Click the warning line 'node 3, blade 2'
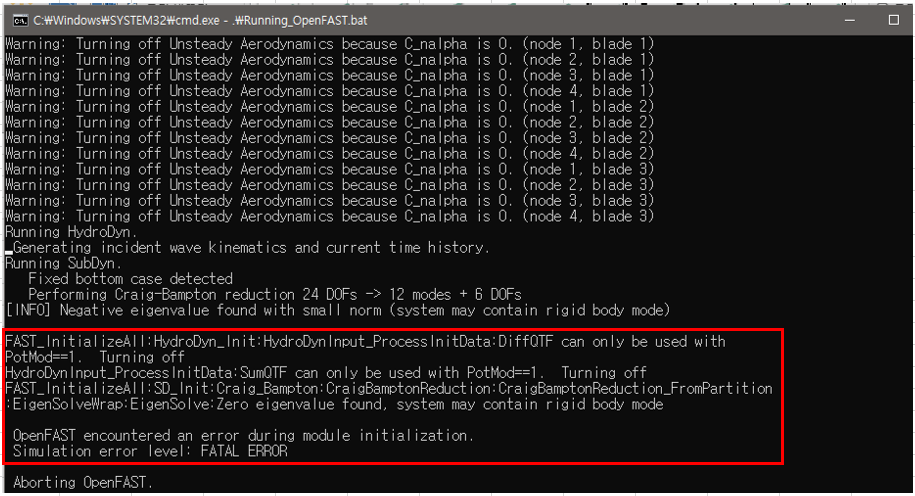The height and width of the screenshot is (496, 915). tap(330, 138)
